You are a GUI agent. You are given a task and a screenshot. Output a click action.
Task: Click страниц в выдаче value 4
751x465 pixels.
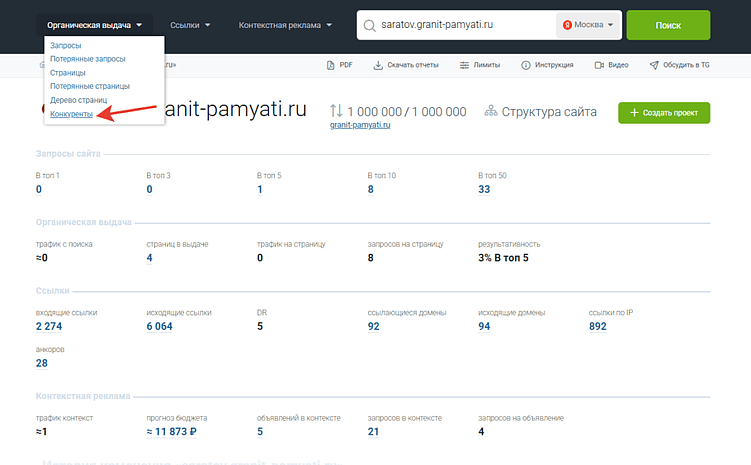point(149,258)
